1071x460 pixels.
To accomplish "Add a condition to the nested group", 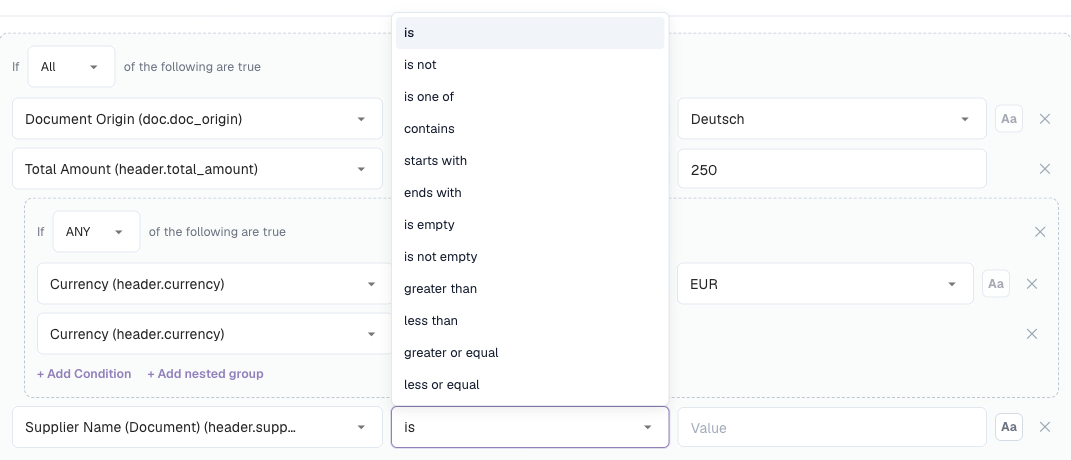I will (x=84, y=374).
